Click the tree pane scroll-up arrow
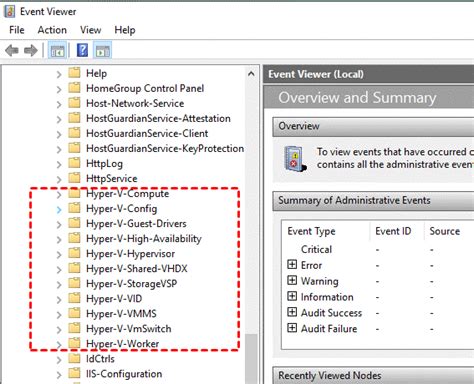 click(251, 74)
